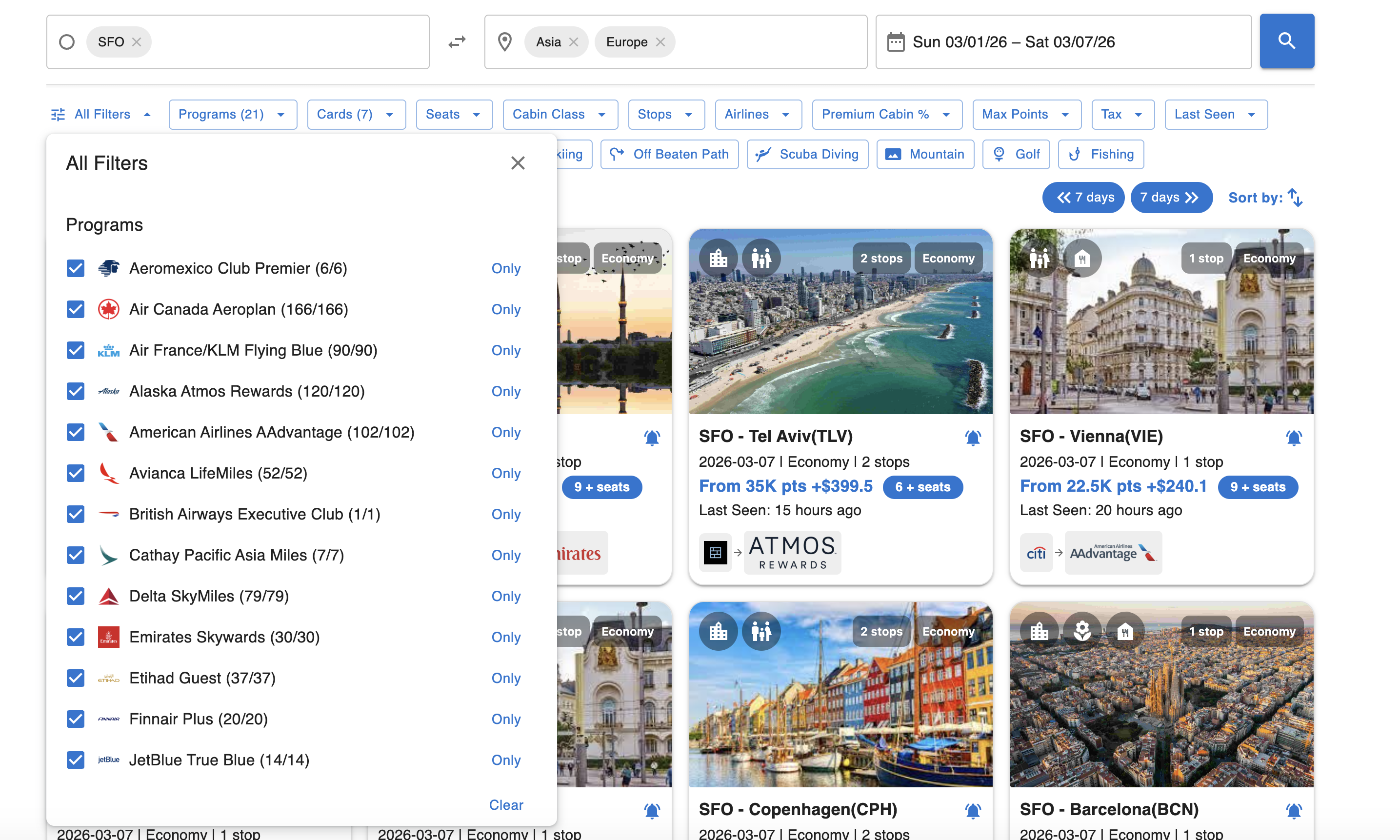Screen dimensions: 1400x840
Task: Set alert bell for Vienna flight
Action: click(x=1293, y=437)
